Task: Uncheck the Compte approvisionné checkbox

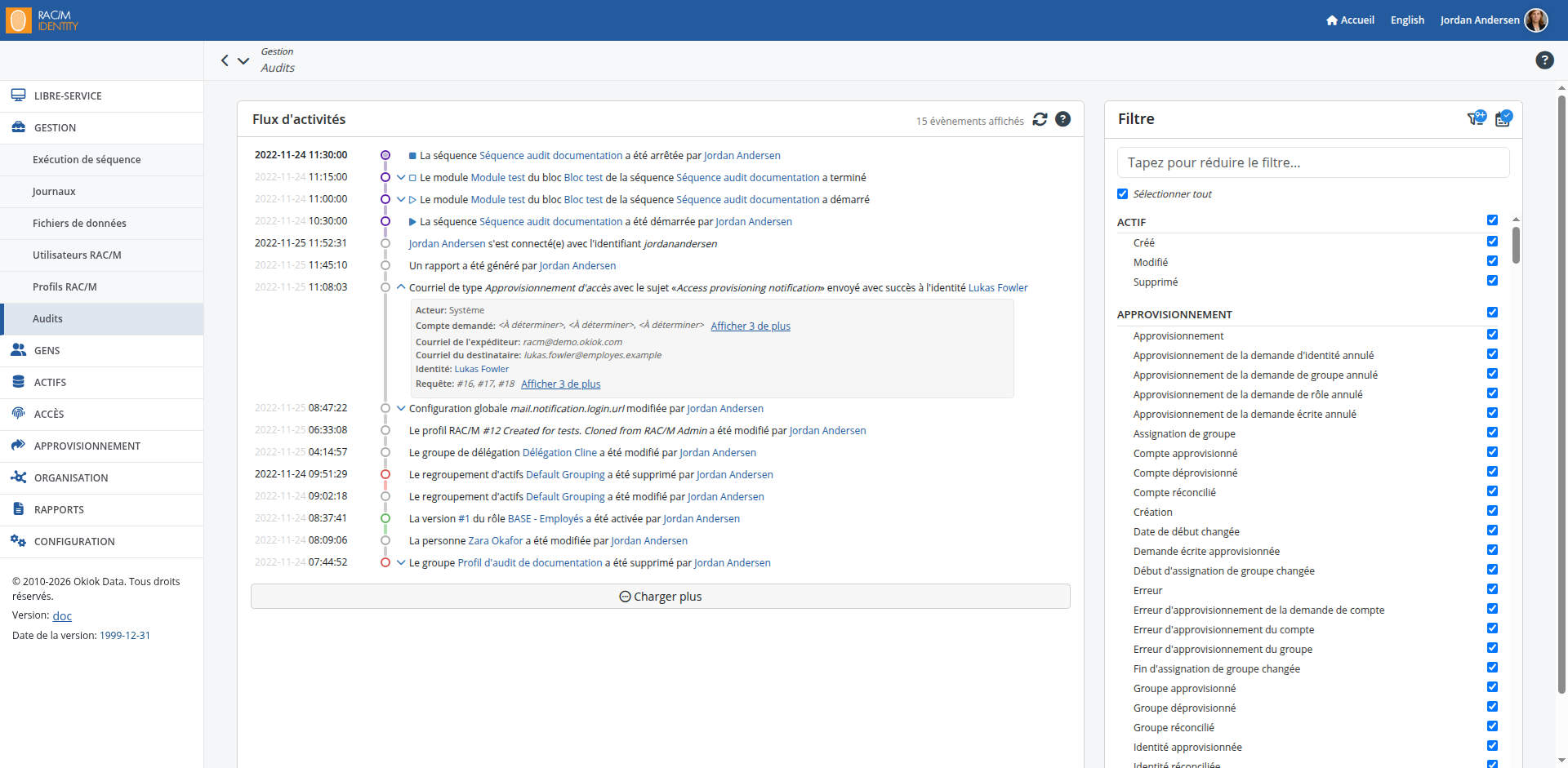Action: click(x=1492, y=452)
